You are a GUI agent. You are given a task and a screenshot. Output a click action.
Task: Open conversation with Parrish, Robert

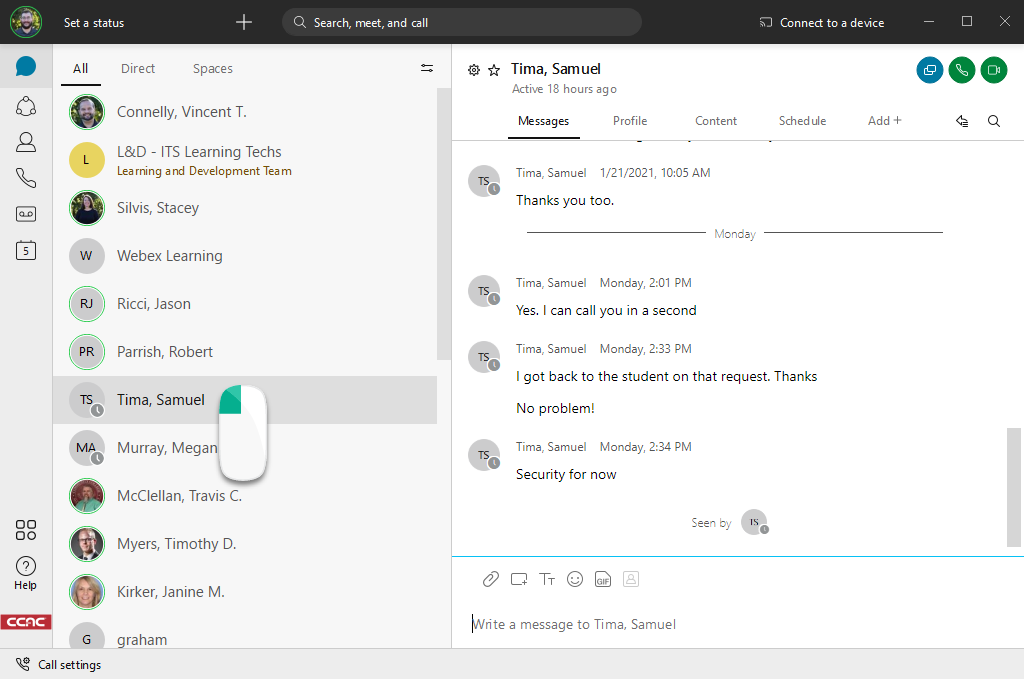[245, 352]
